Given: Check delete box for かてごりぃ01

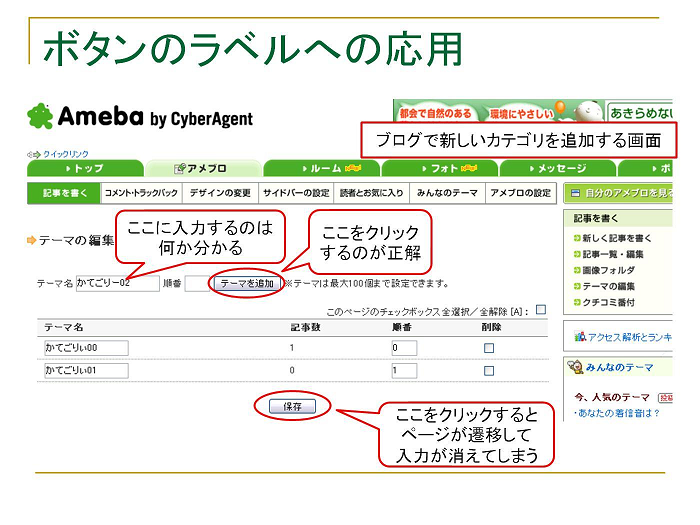Looking at the screenshot, I should (489, 371).
